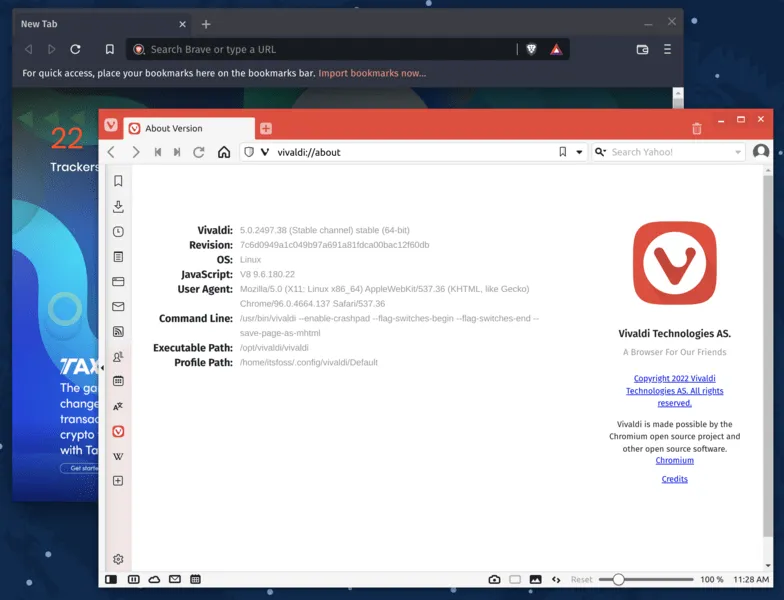
Task: Open the History panel clock icon
Action: click(118, 232)
